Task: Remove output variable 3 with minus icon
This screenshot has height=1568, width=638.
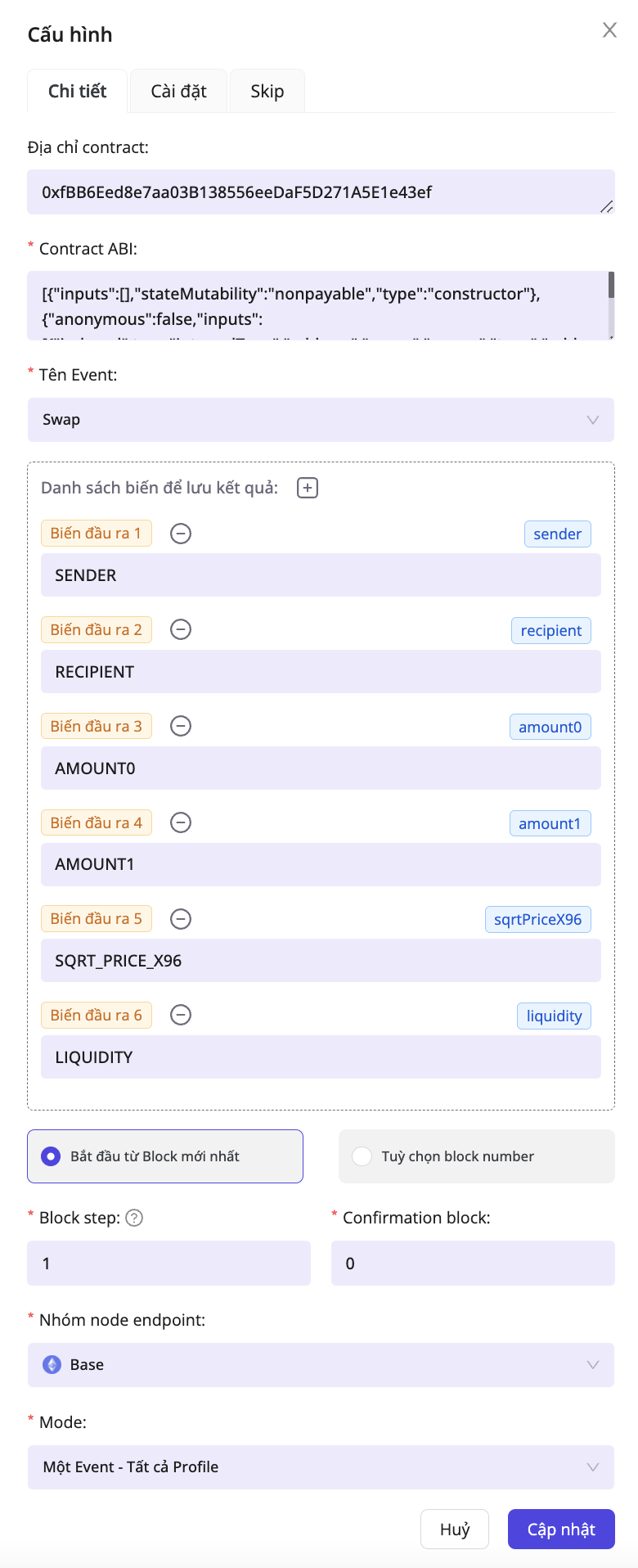Action: click(181, 726)
